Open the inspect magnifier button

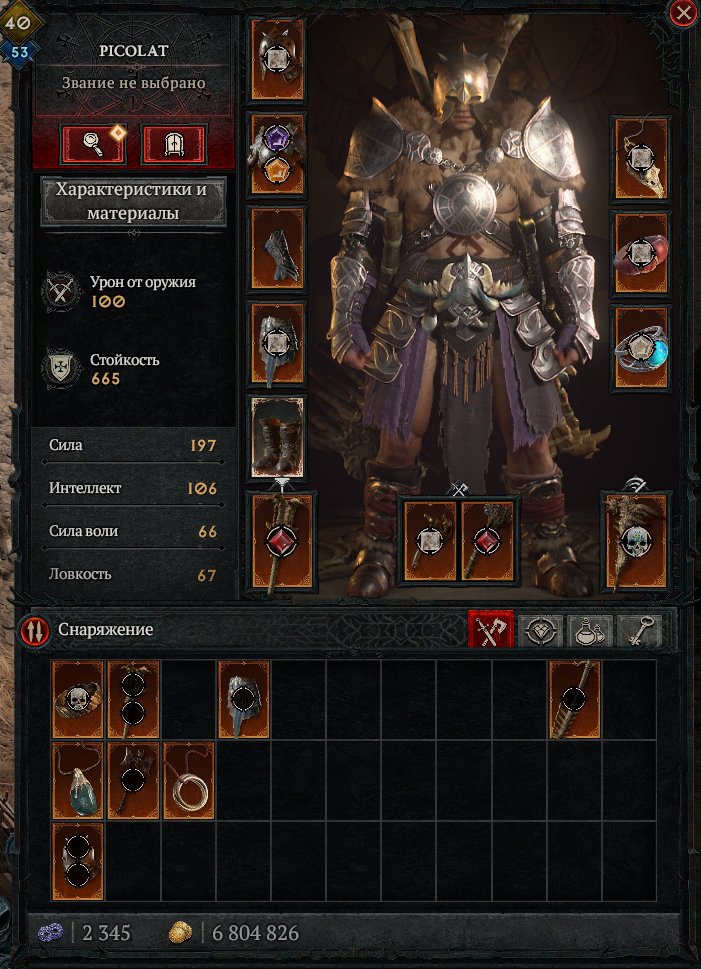pos(93,145)
